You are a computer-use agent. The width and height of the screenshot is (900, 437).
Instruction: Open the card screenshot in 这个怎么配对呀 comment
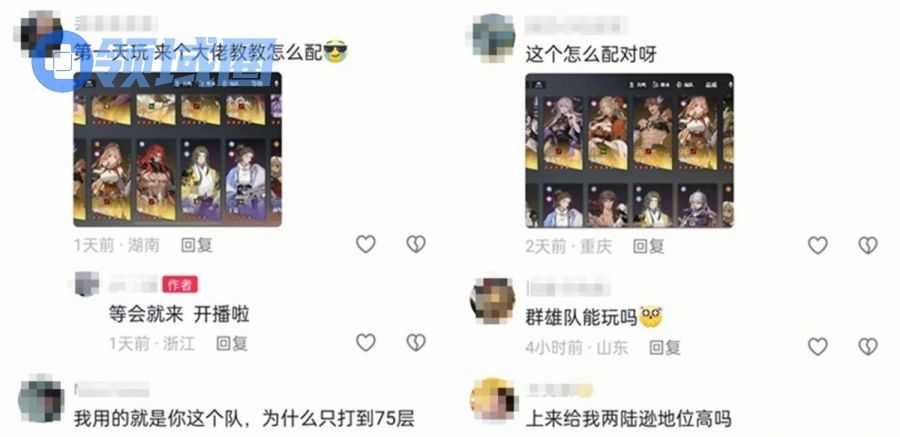pyautogui.click(x=630, y=150)
